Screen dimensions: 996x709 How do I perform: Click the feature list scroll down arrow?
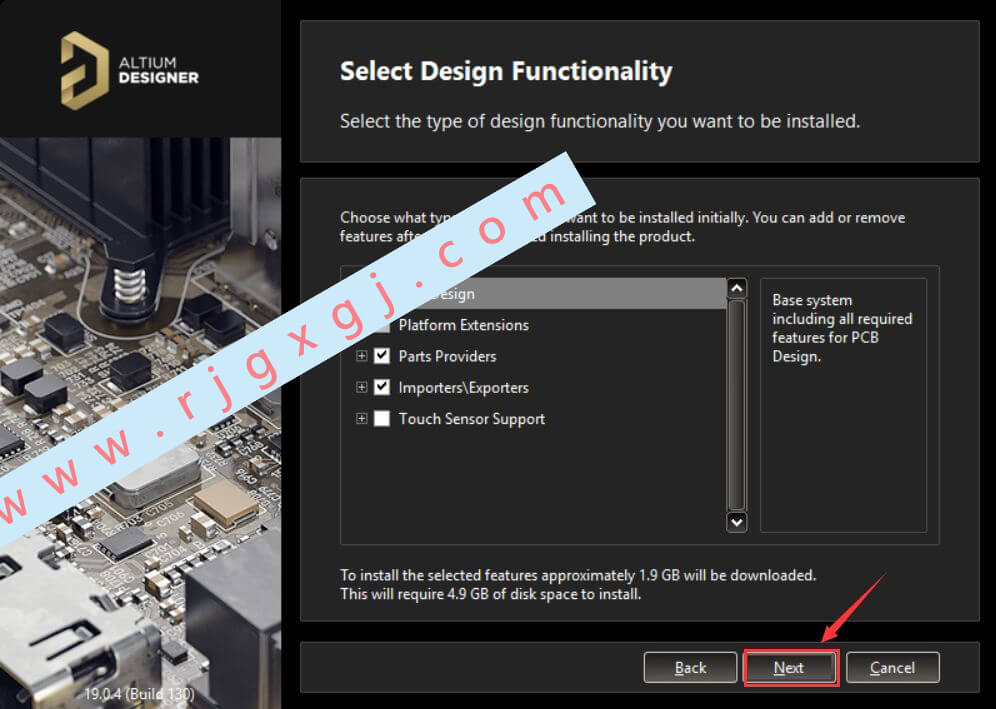[736, 522]
